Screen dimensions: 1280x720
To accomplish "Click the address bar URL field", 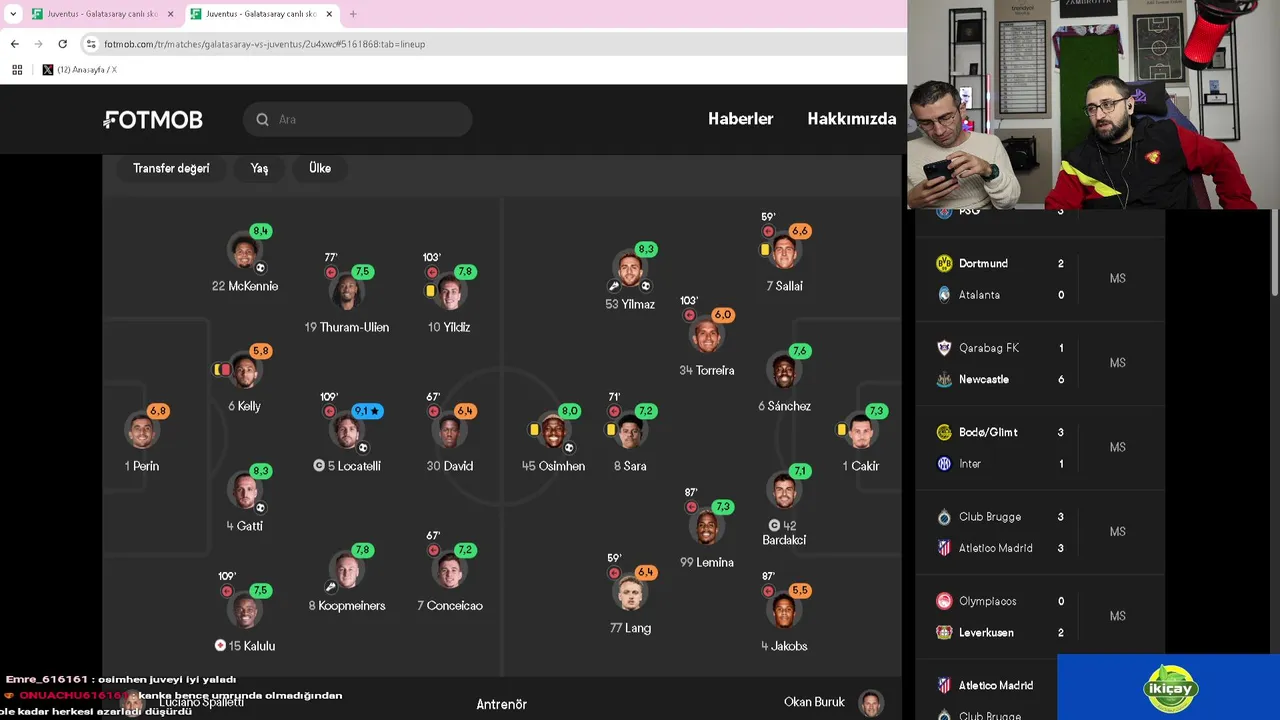I will point(490,44).
